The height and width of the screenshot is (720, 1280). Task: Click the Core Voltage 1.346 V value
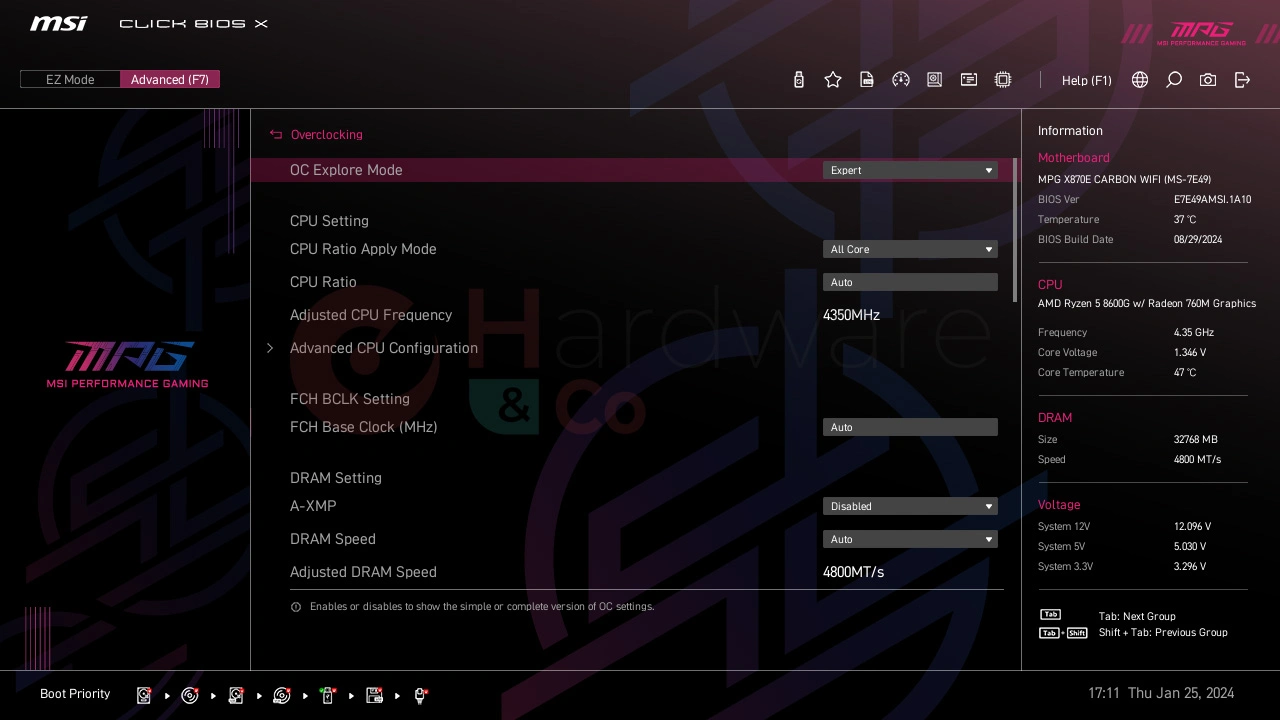[1190, 353]
